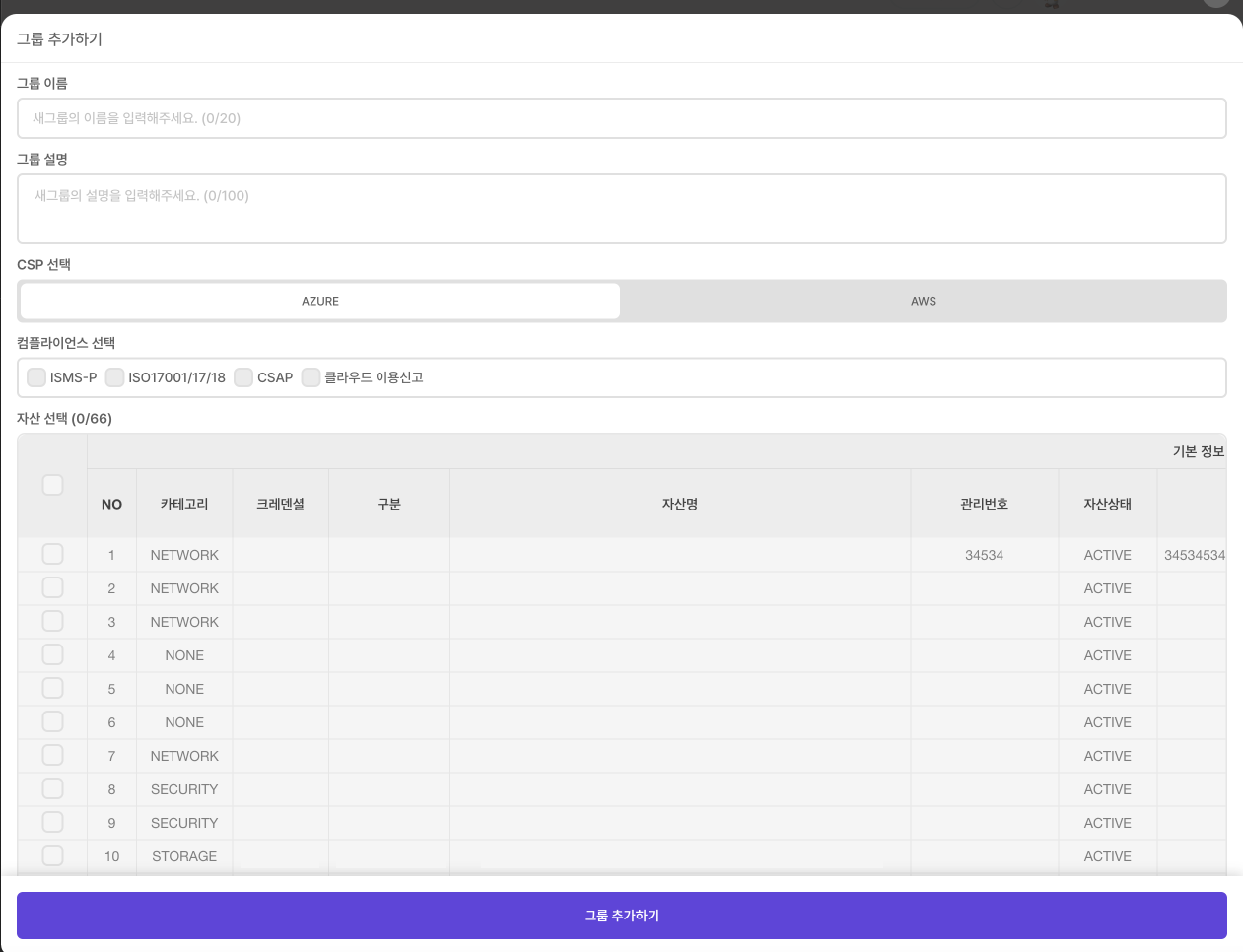Tick the row 10 STORAGE asset checkbox
Screen dimensions: 1243x952
53,856
